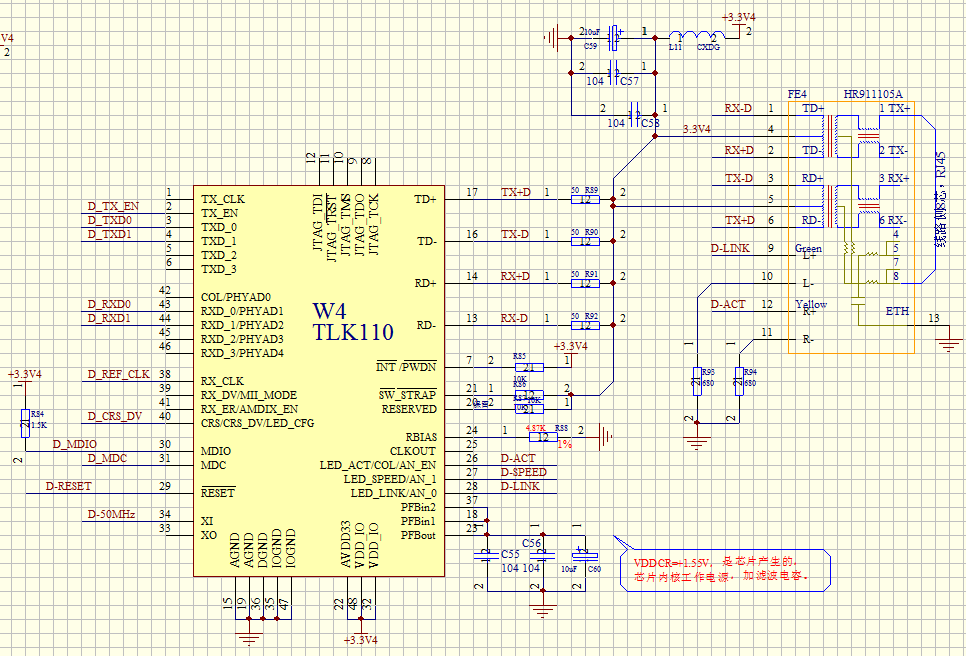Select resistor R94 below the R- pin

click(739, 381)
